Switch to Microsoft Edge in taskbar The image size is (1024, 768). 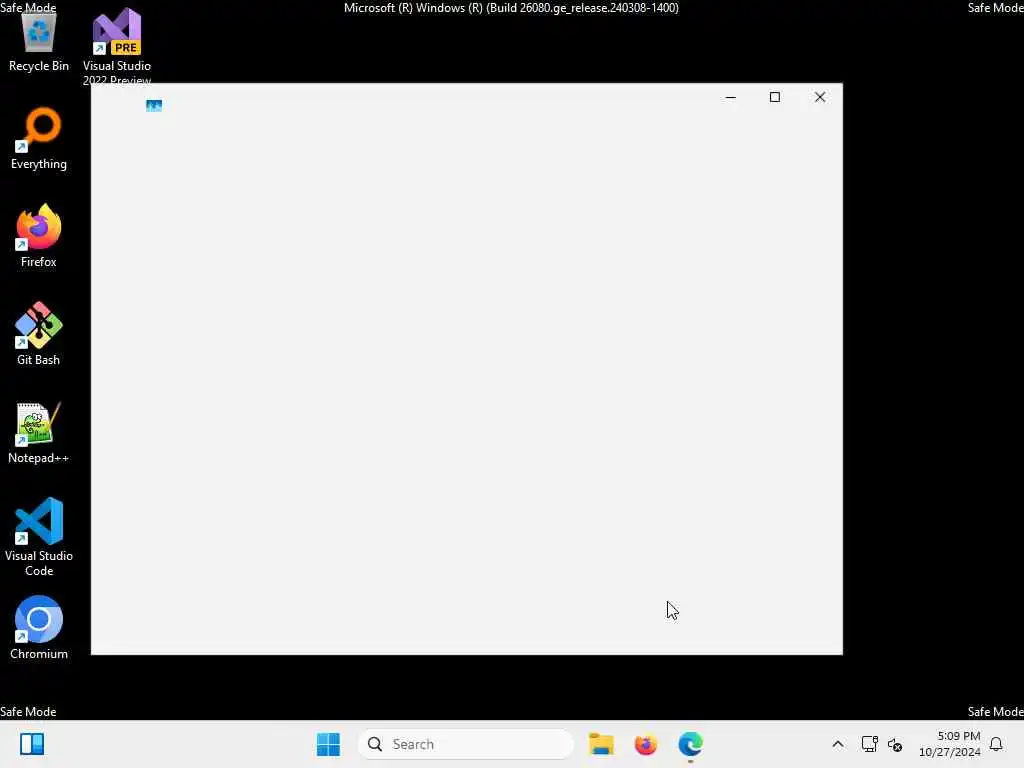coord(690,744)
